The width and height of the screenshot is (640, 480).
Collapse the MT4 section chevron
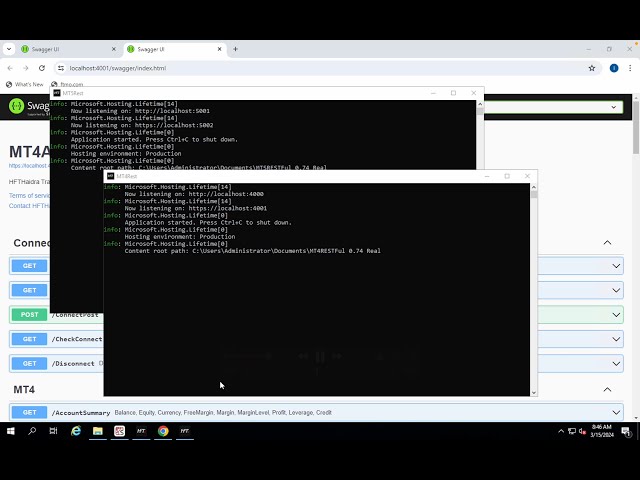coord(607,389)
